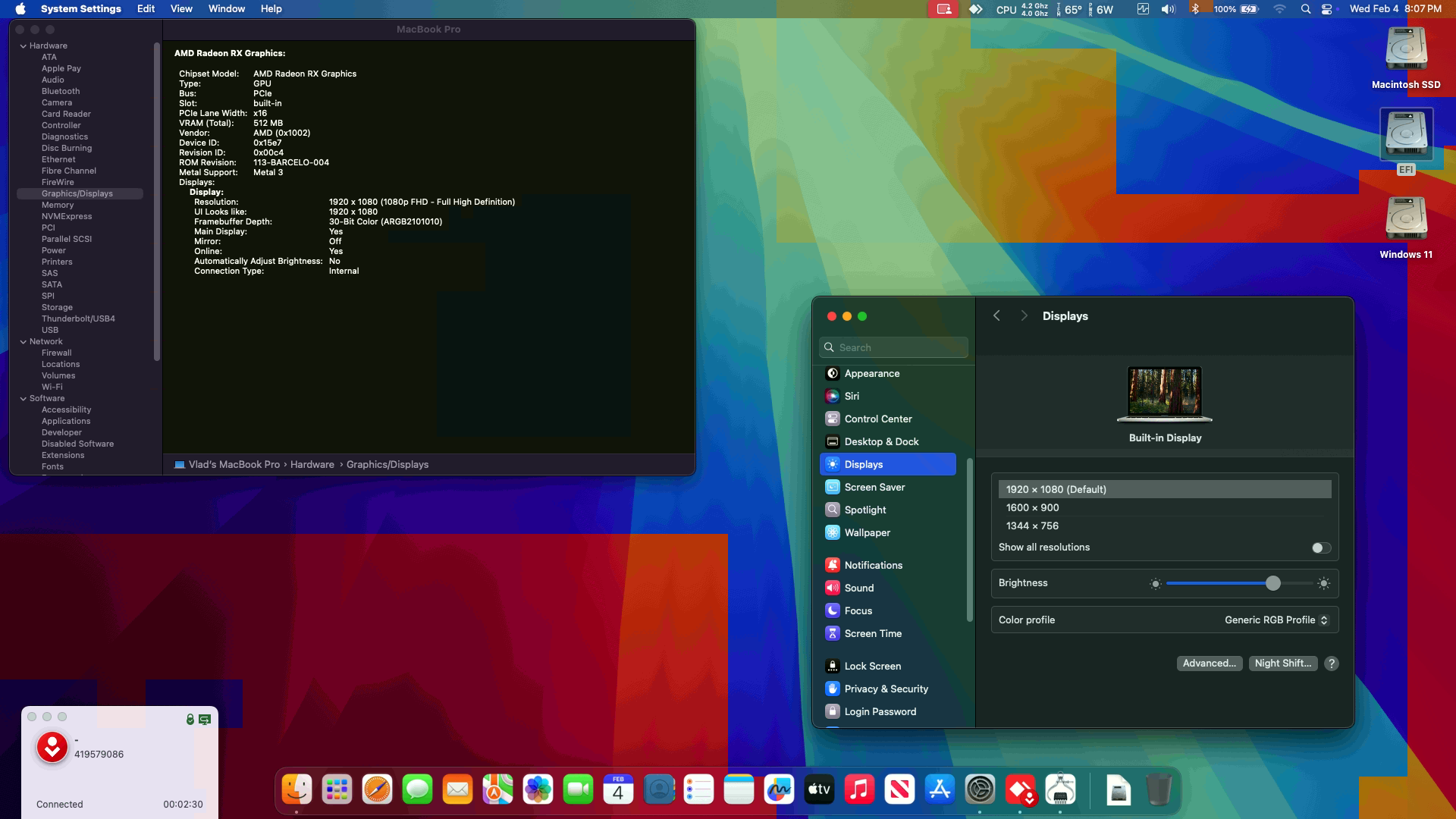1456x819 pixels.
Task: Open the Help menu
Action: (271, 9)
